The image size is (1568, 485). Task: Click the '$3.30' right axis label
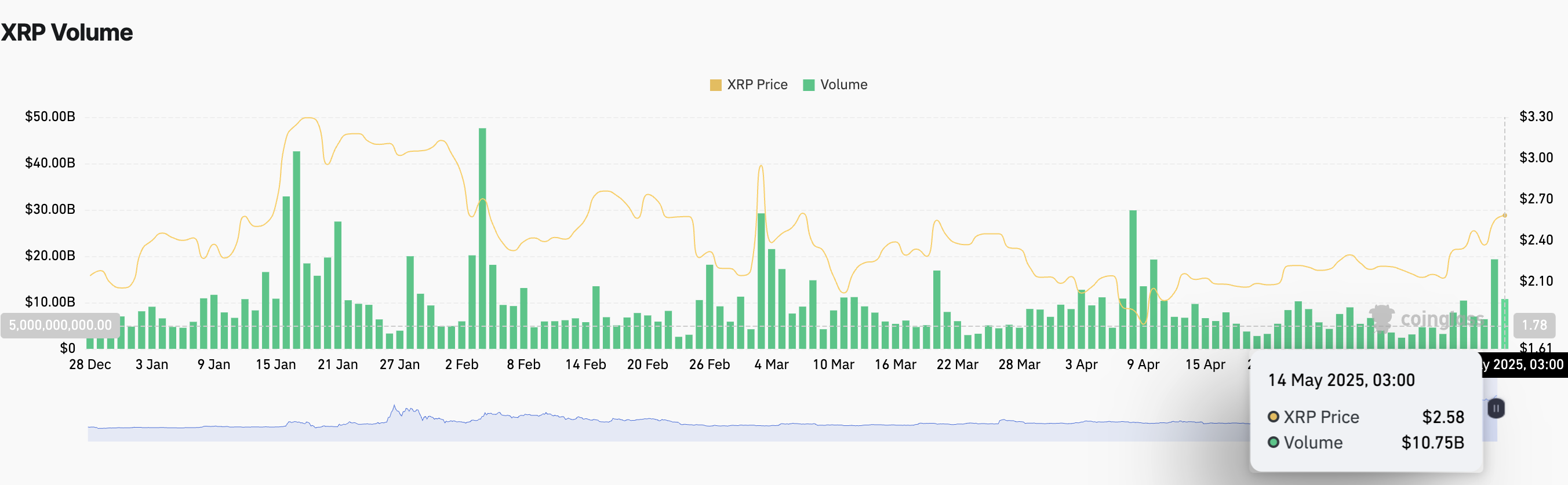pos(1536,116)
